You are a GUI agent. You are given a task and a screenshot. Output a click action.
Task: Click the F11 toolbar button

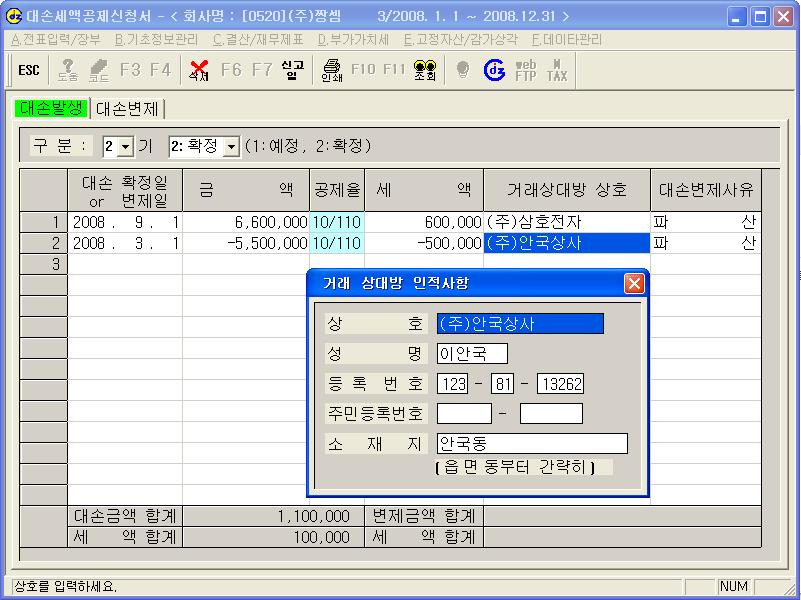click(394, 69)
